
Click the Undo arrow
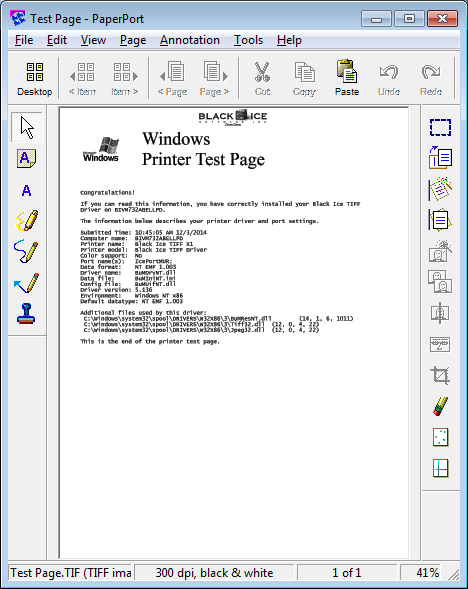click(389, 79)
